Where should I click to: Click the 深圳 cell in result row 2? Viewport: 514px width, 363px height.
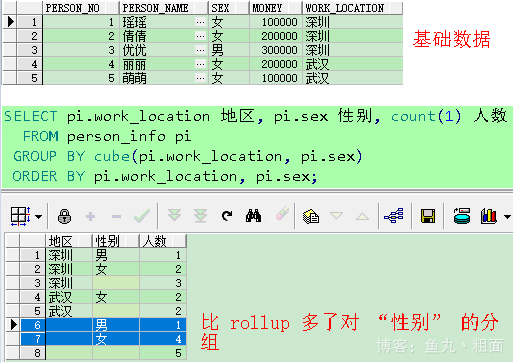(x=69, y=269)
